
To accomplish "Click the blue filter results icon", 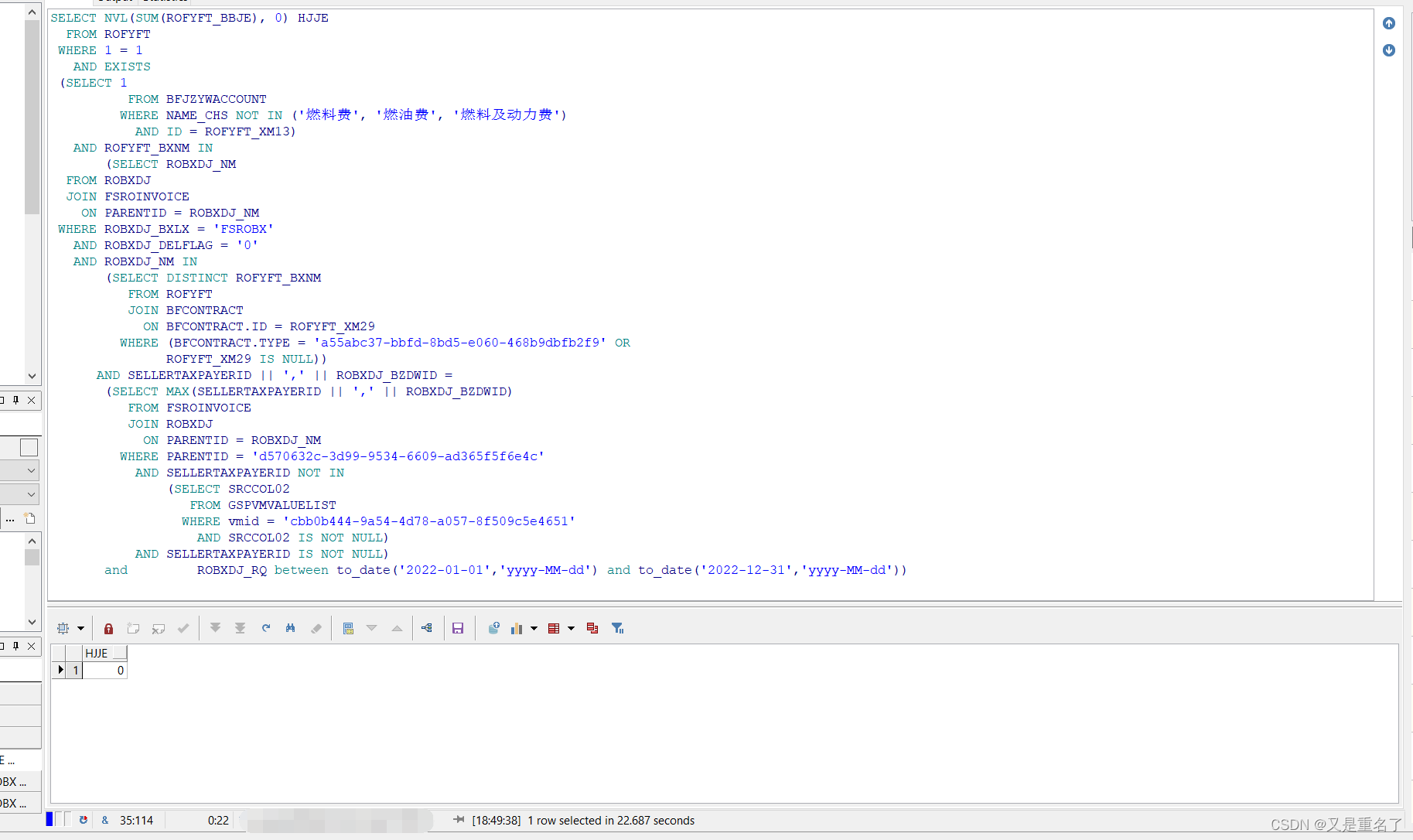I will (617, 629).
